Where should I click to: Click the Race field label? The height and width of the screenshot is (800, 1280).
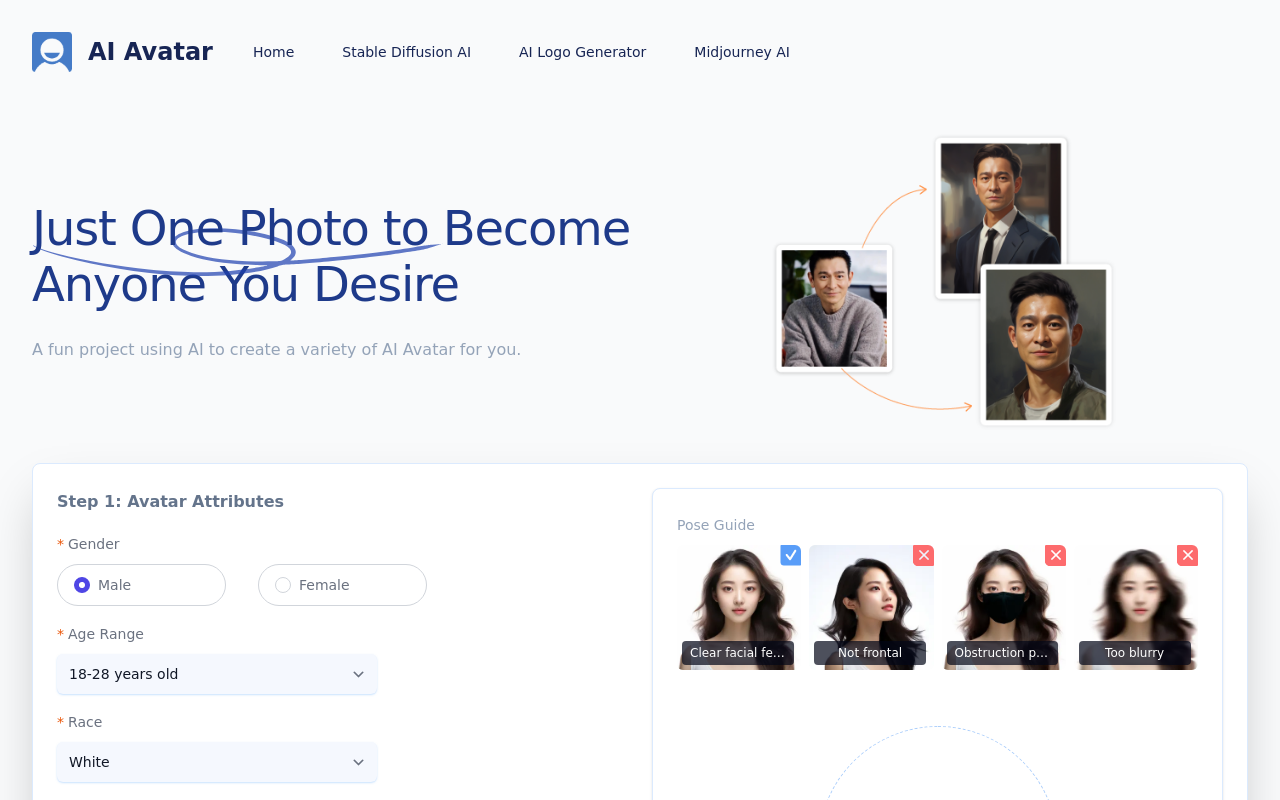tap(85, 722)
